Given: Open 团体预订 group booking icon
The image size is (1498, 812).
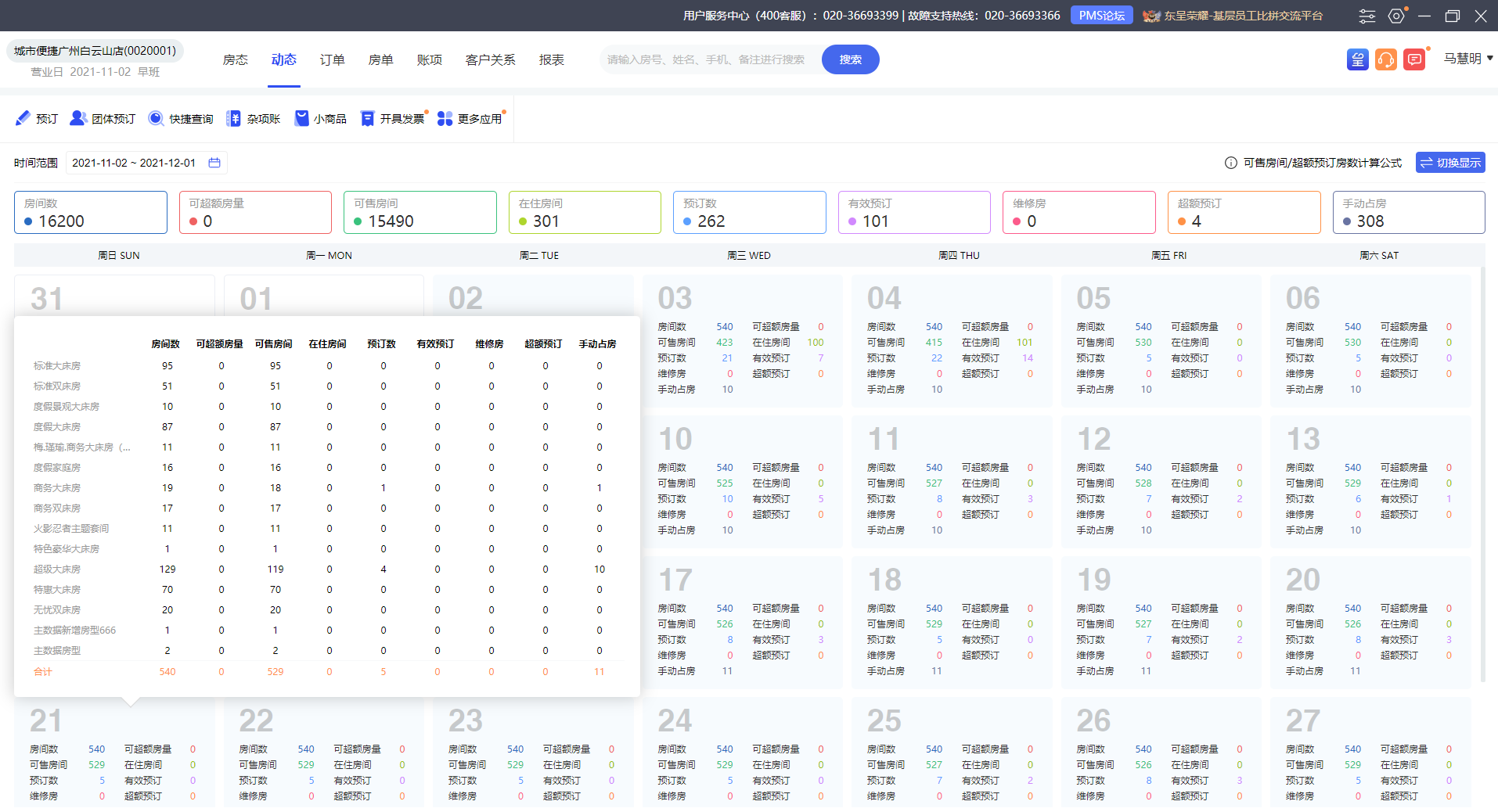Looking at the screenshot, I should tap(78, 118).
